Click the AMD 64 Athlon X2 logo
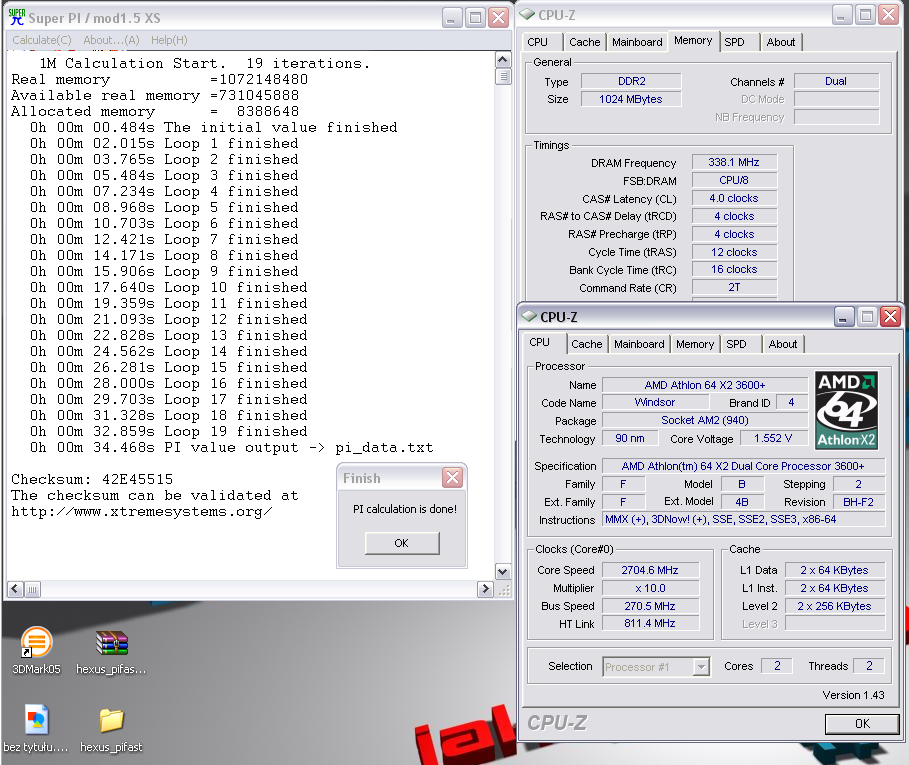The height and width of the screenshot is (765, 909). [x=846, y=411]
